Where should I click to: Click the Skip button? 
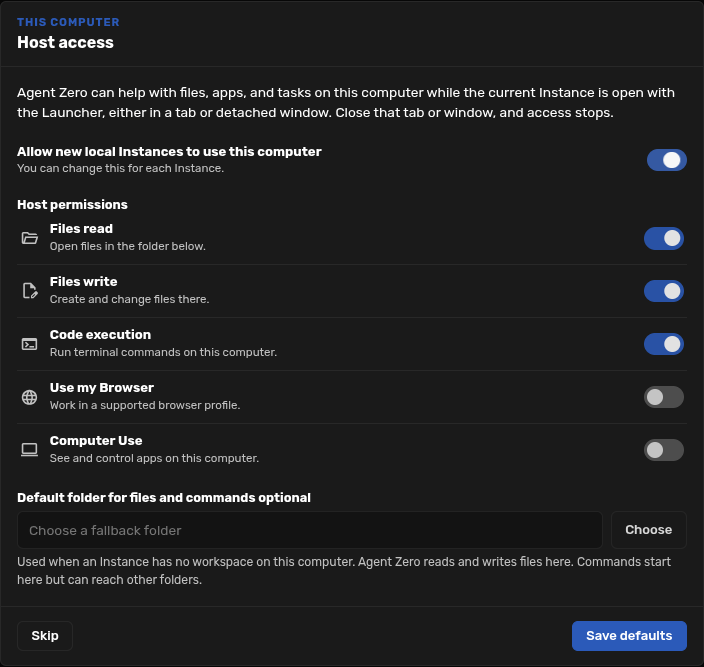[45, 636]
